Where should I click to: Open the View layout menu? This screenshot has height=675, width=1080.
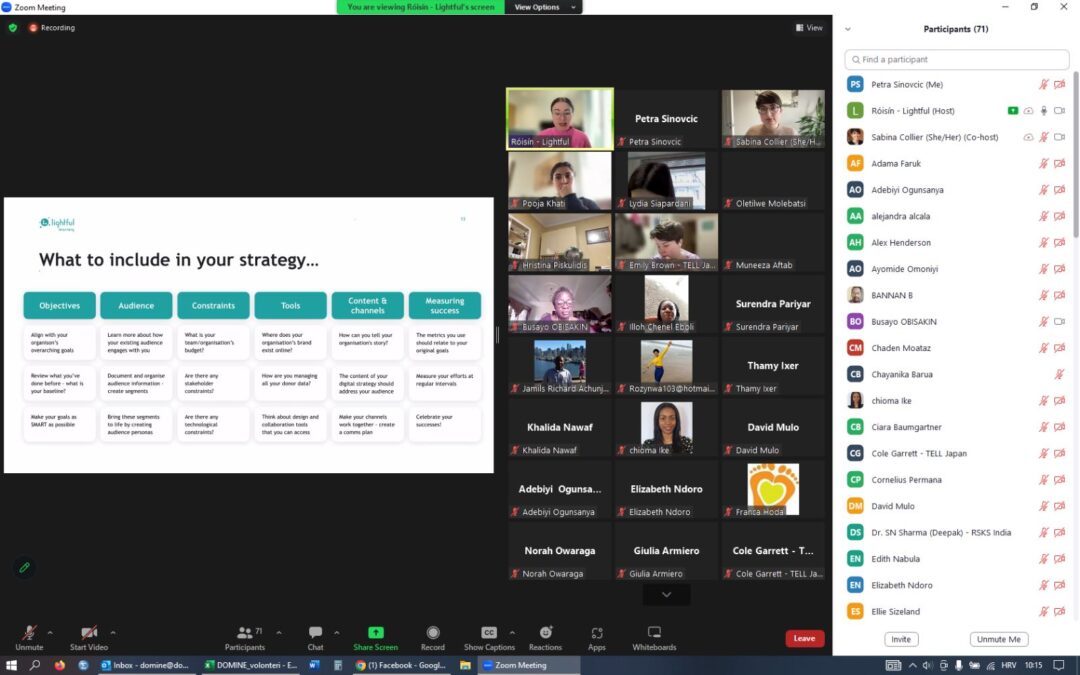pos(809,28)
